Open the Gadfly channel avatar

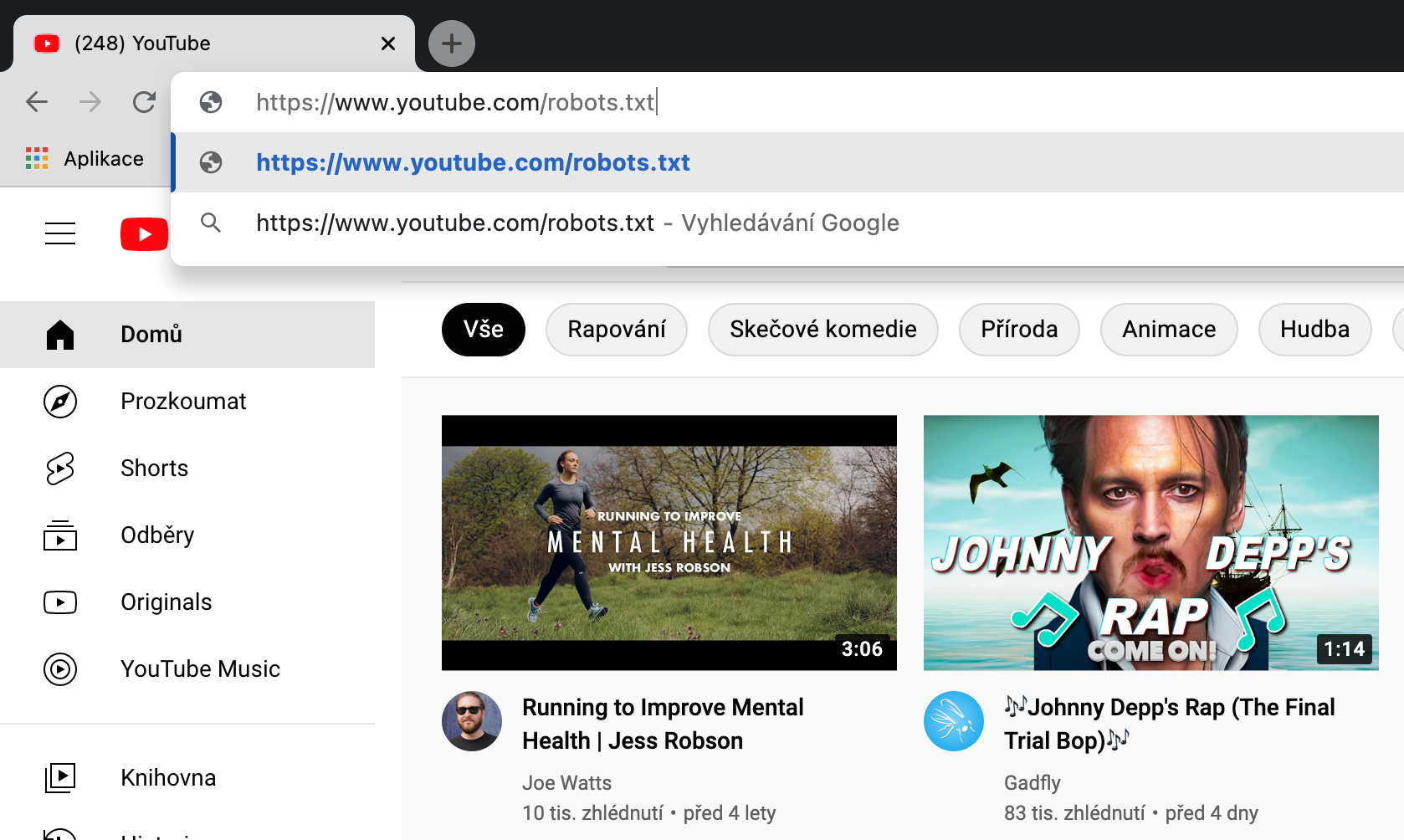tap(954, 721)
